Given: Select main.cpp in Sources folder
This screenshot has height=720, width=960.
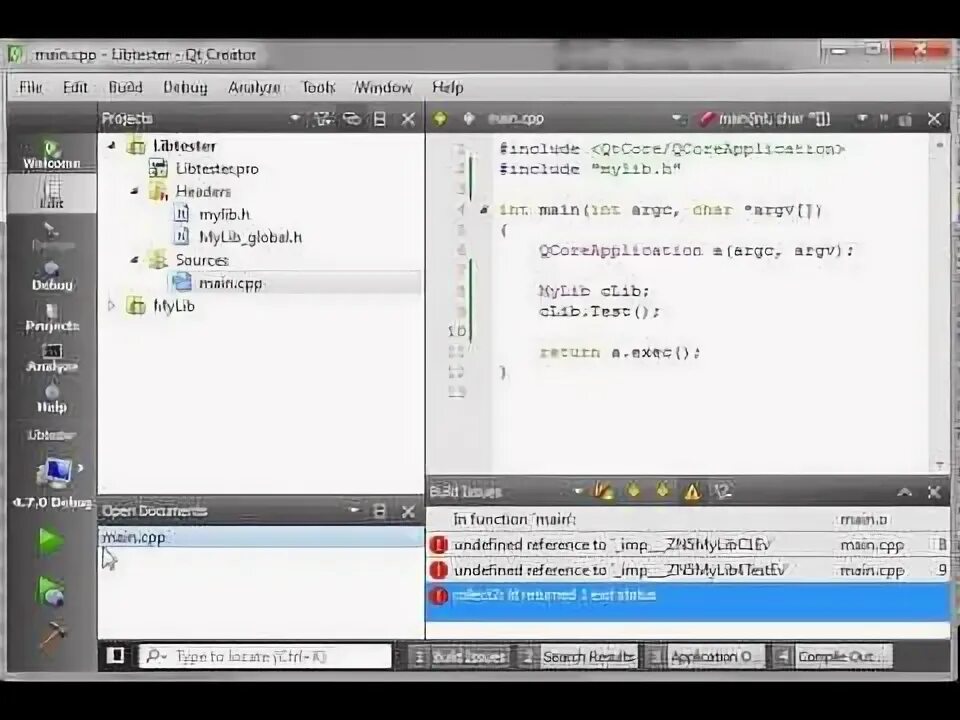Looking at the screenshot, I should pyautogui.click(x=230, y=283).
